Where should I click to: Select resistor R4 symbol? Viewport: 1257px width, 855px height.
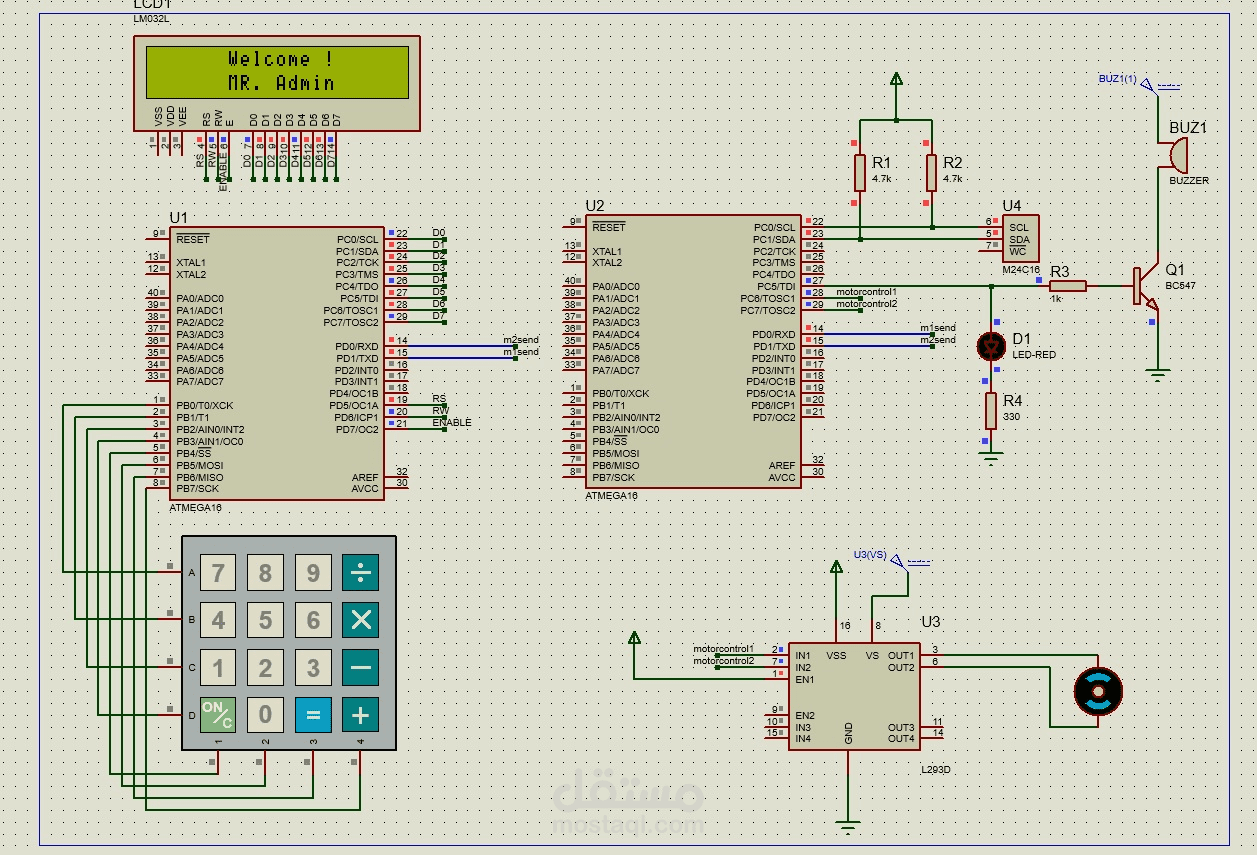click(x=991, y=411)
